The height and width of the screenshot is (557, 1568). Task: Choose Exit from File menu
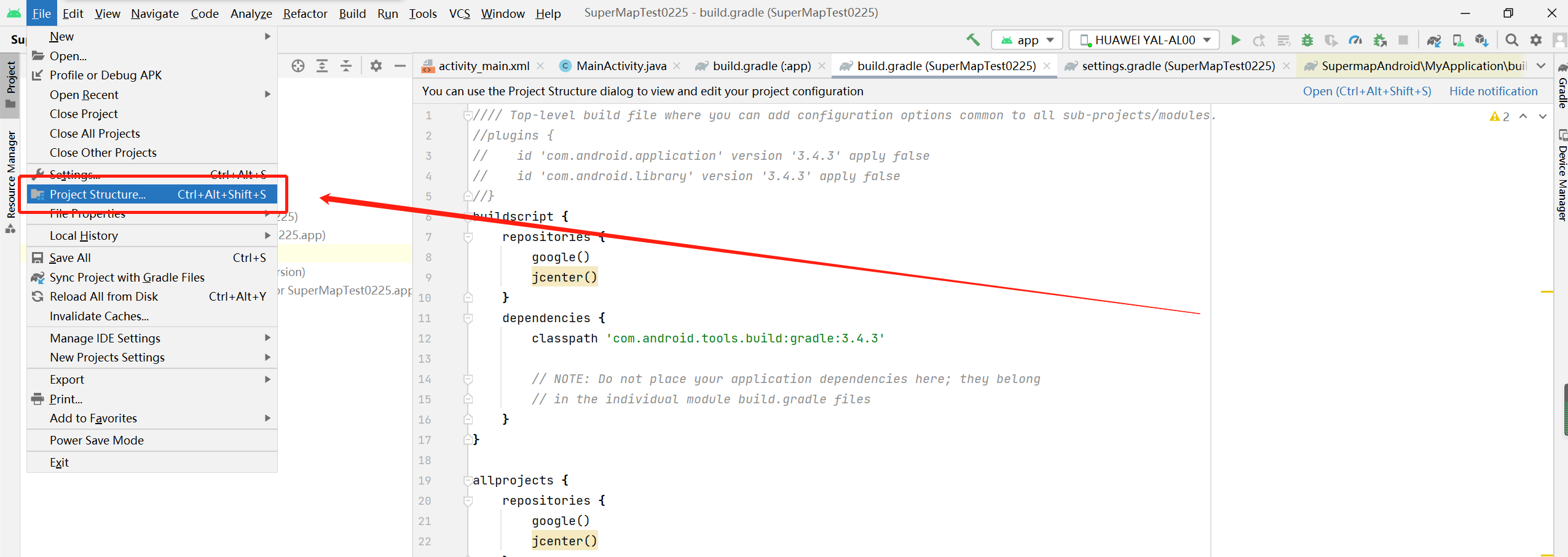click(x=152, y=462)
